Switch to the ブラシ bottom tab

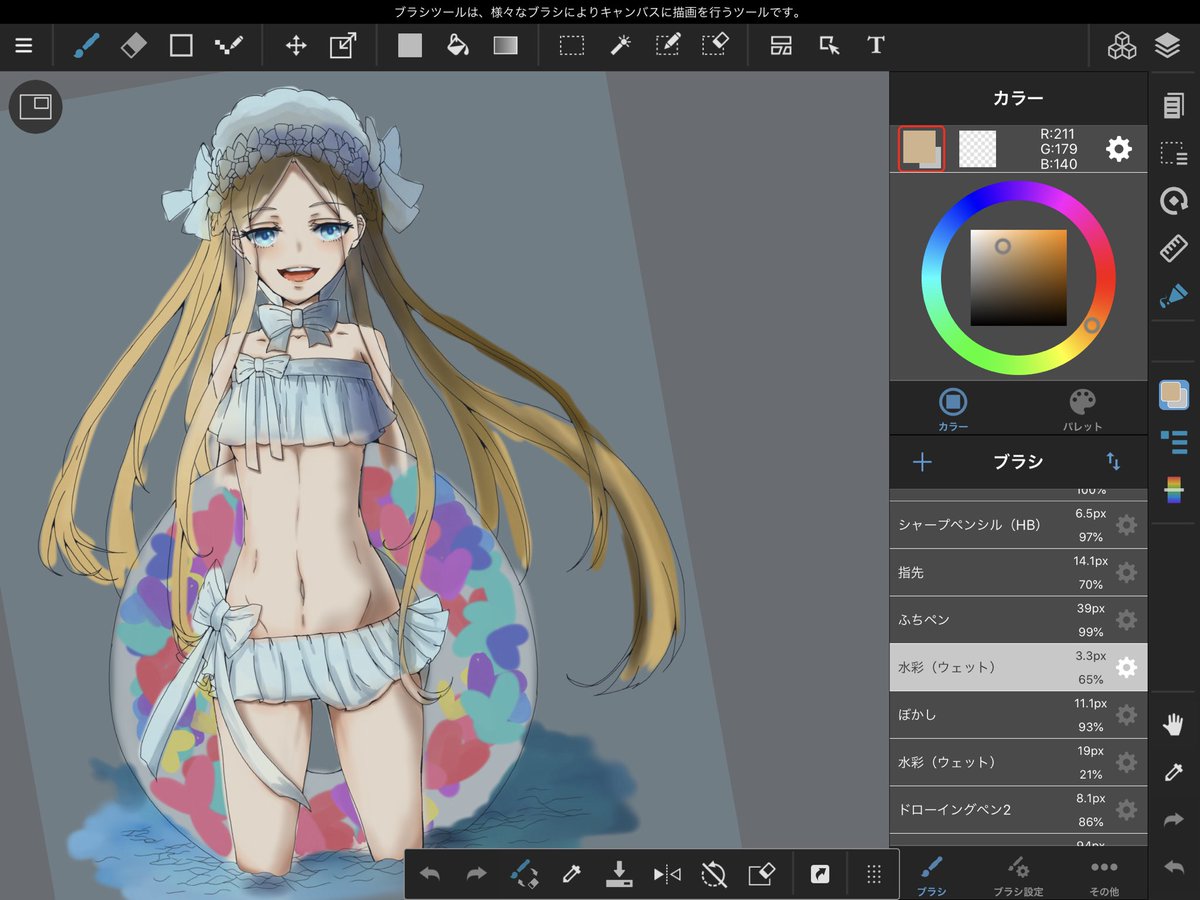pos(932,875)
